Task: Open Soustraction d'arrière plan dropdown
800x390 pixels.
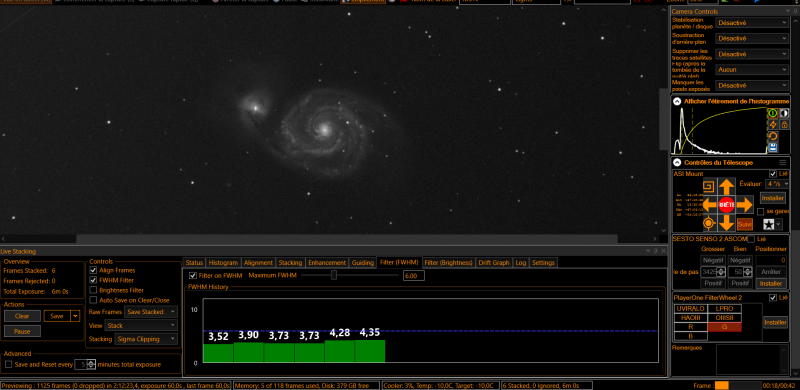Action: tap(752, 38)
